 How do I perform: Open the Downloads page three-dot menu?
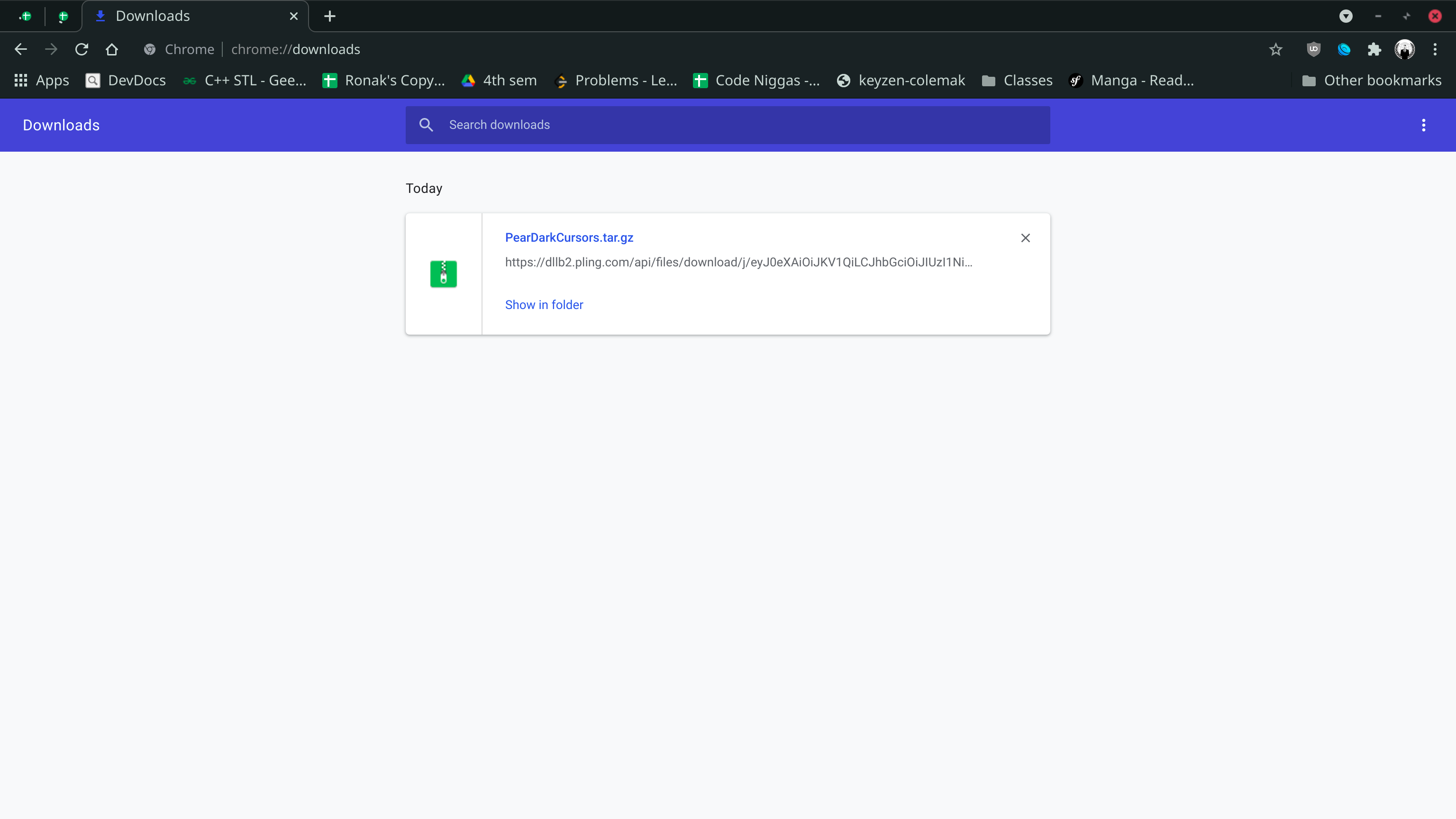pos(1424,125)
